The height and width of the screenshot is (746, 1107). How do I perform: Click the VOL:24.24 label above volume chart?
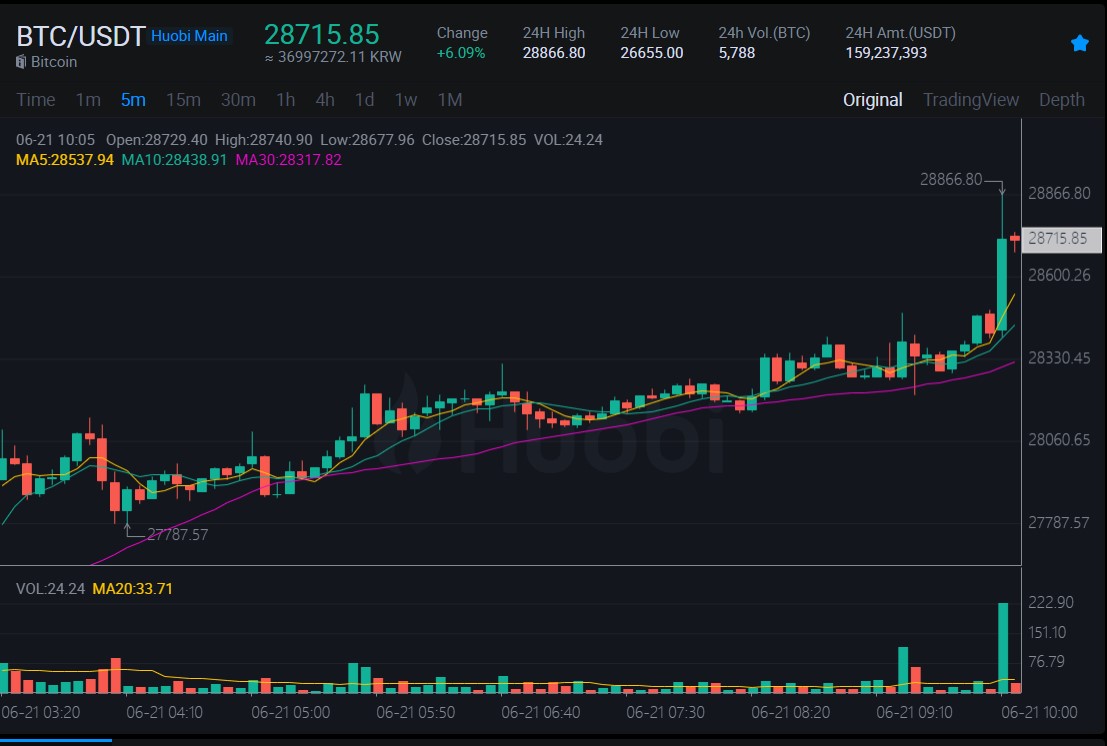click(x=50, y=589)
